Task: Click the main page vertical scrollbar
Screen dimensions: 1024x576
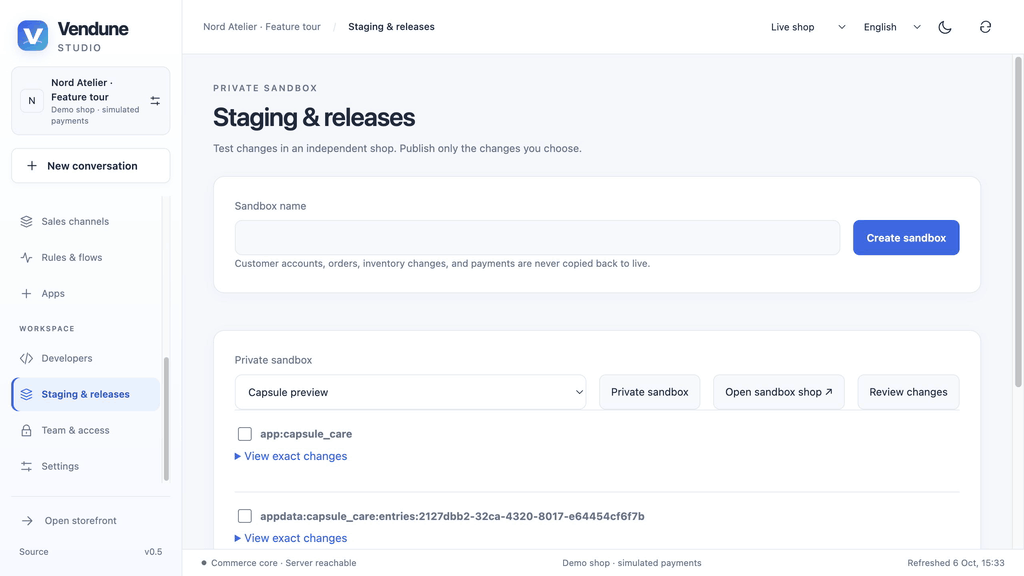Action: coord(1017,222)
